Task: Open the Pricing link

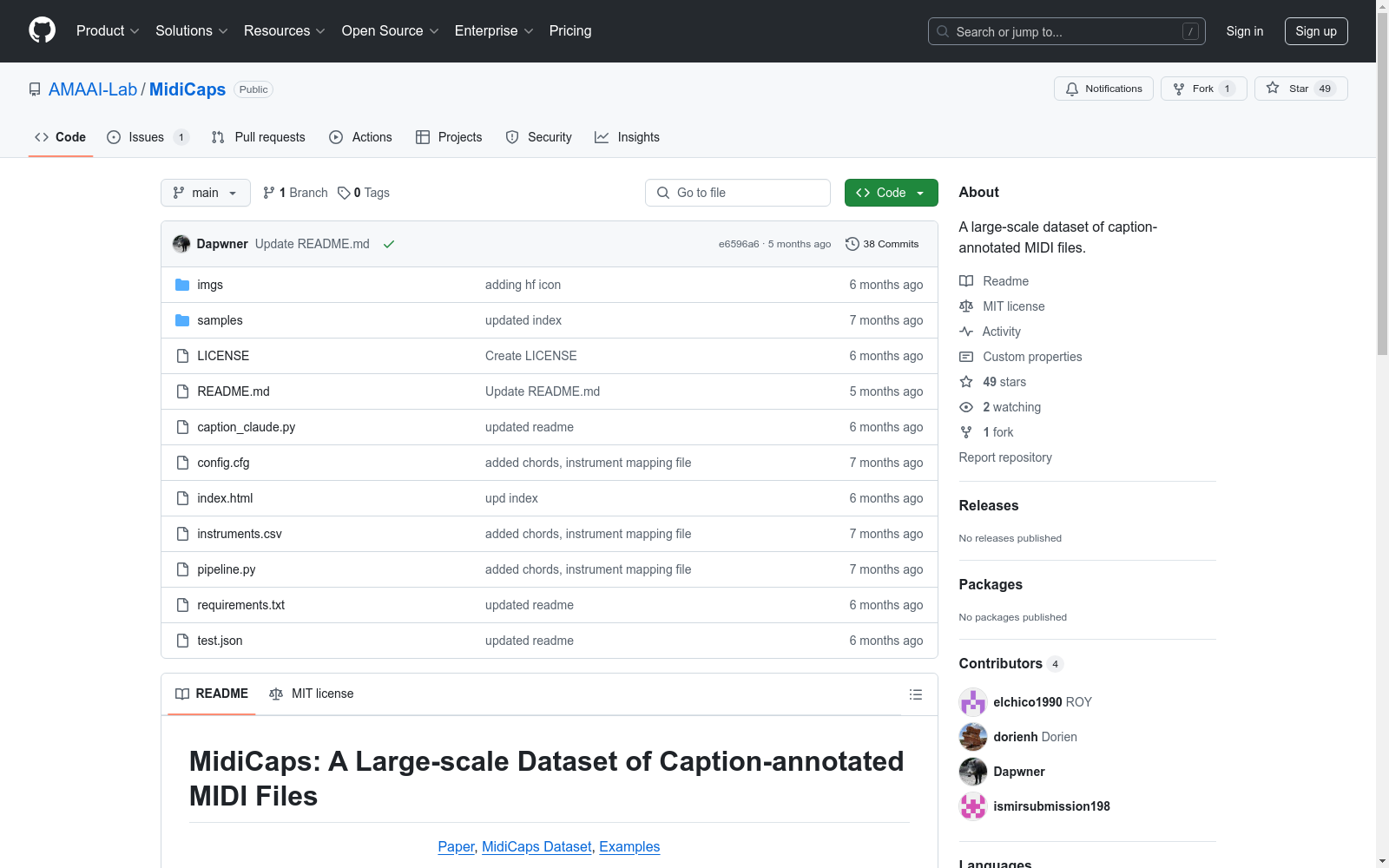Action: 570,30
